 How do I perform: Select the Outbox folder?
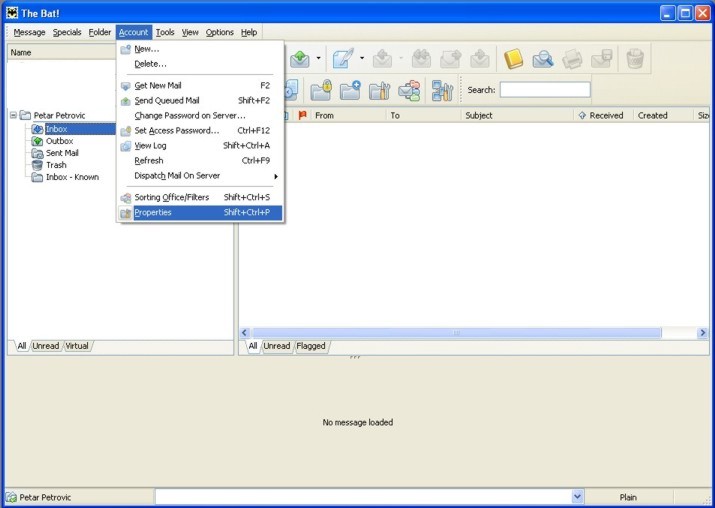click(x=59, y=141)
